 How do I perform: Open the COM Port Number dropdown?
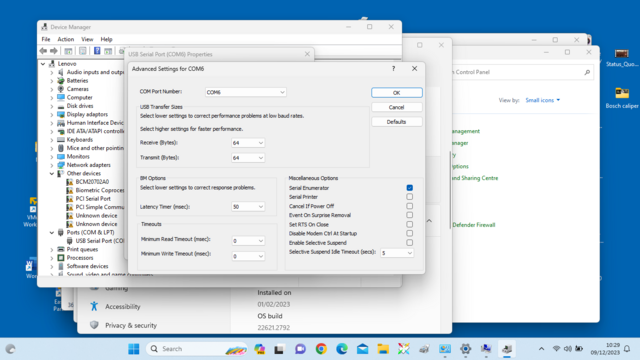pyautogui.click(x=245, y=92)
